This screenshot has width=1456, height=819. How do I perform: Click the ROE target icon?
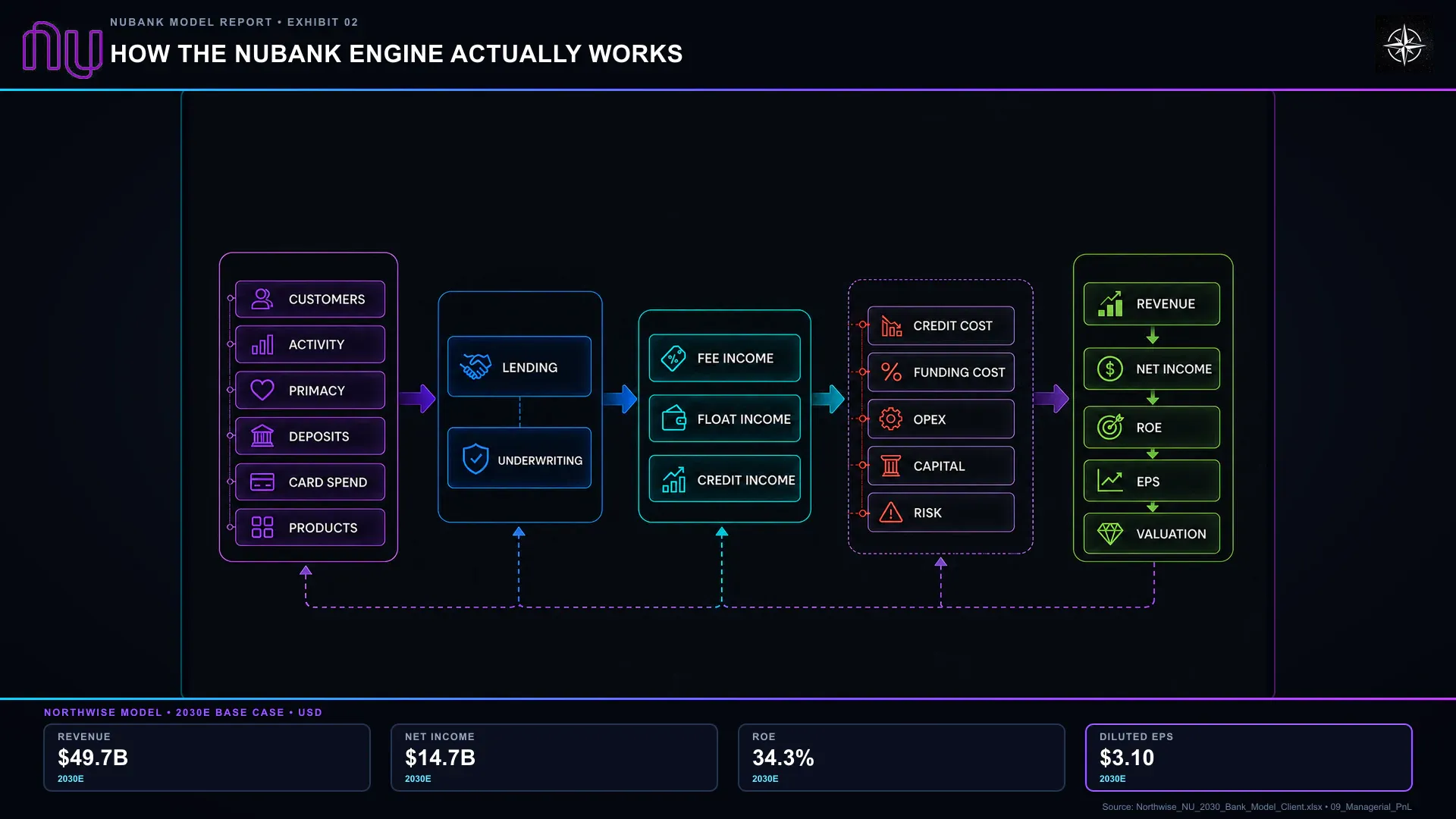click(x=1110, y=427)
